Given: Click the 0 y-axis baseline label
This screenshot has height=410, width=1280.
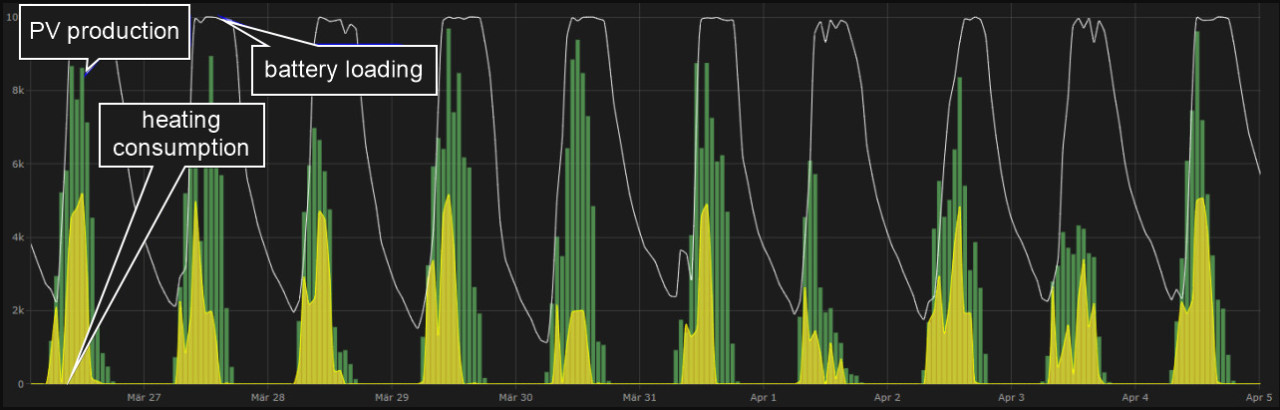Looking at the screenshot, I should pyautogui.click(x=19, y=384).
